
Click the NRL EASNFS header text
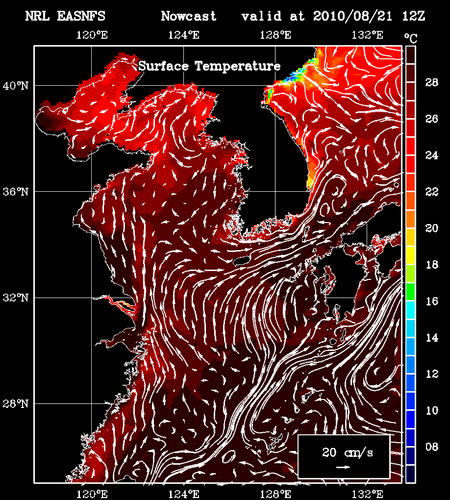click(x=65, y=16)
